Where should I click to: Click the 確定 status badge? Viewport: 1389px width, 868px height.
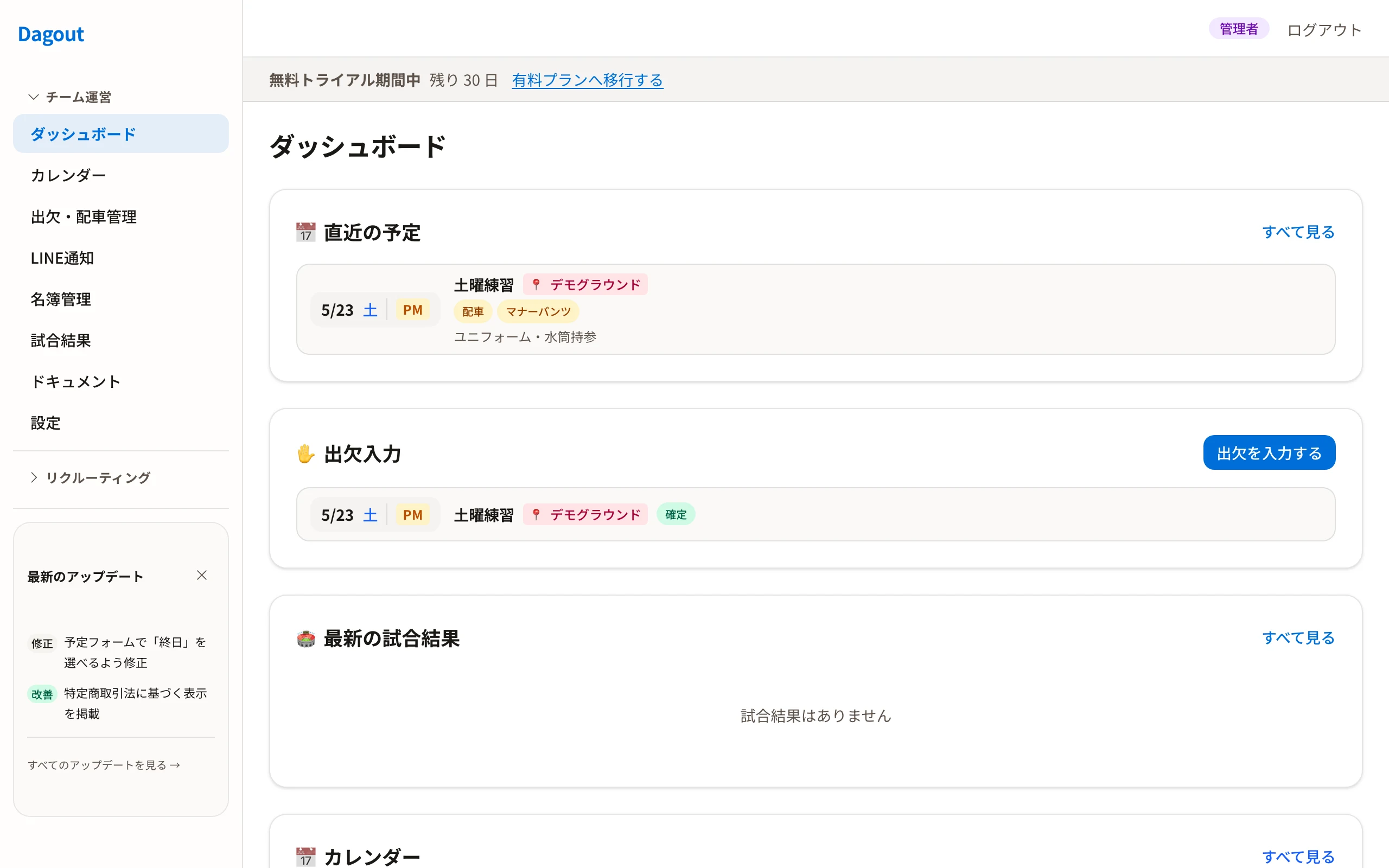coord(676,514)
